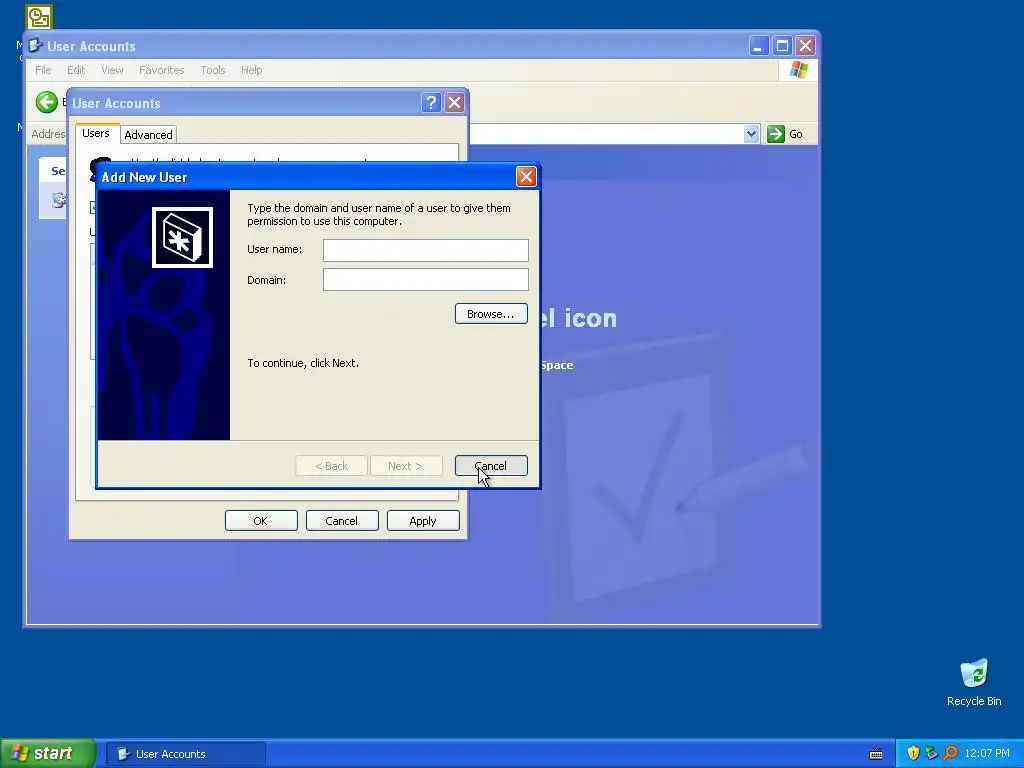Open the Browse... dialog button
The image size is (1024, 768).
point(491,314)
